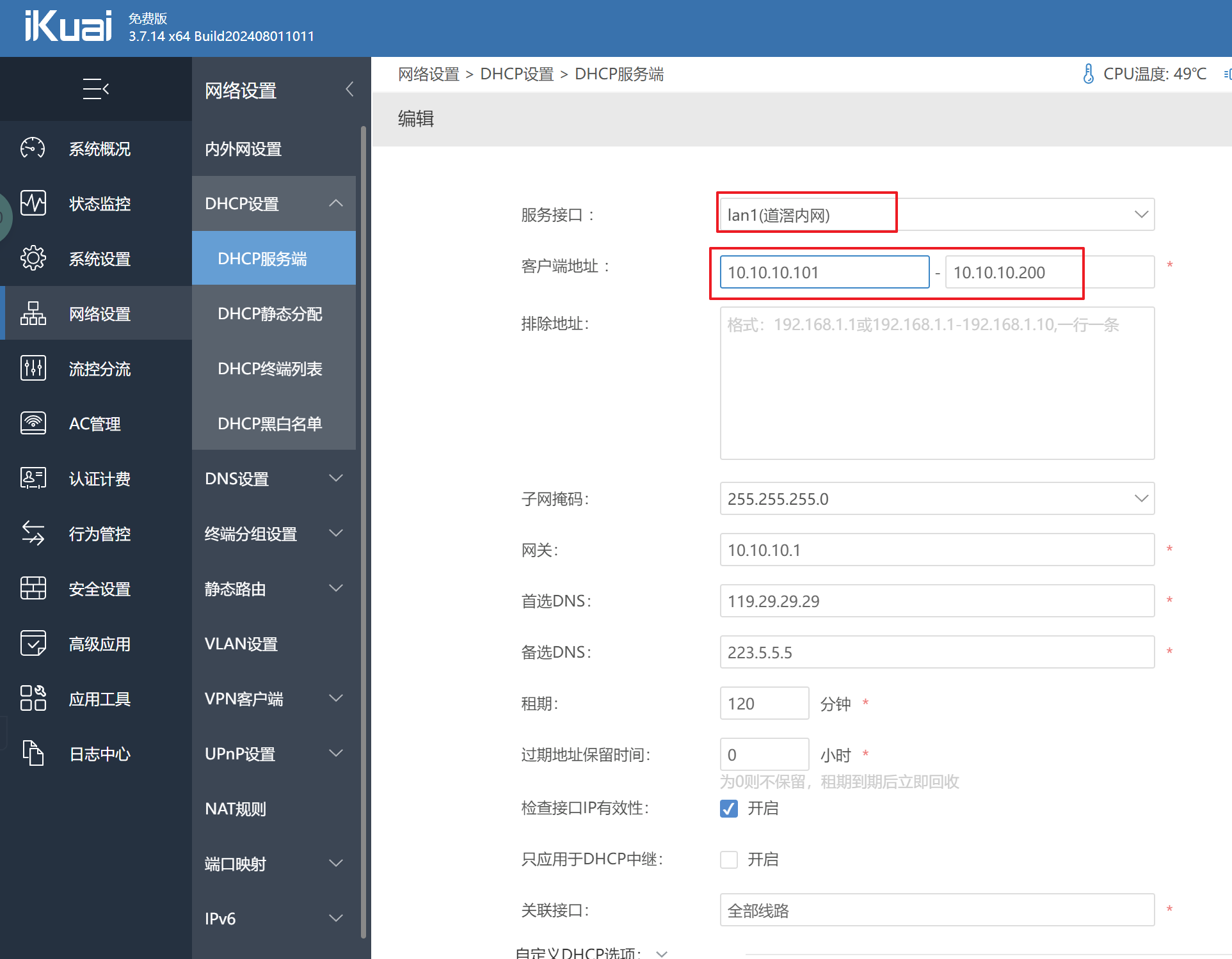1232x959 pixels.
Task: Open NAT规则 menu item
Action: 274,809
